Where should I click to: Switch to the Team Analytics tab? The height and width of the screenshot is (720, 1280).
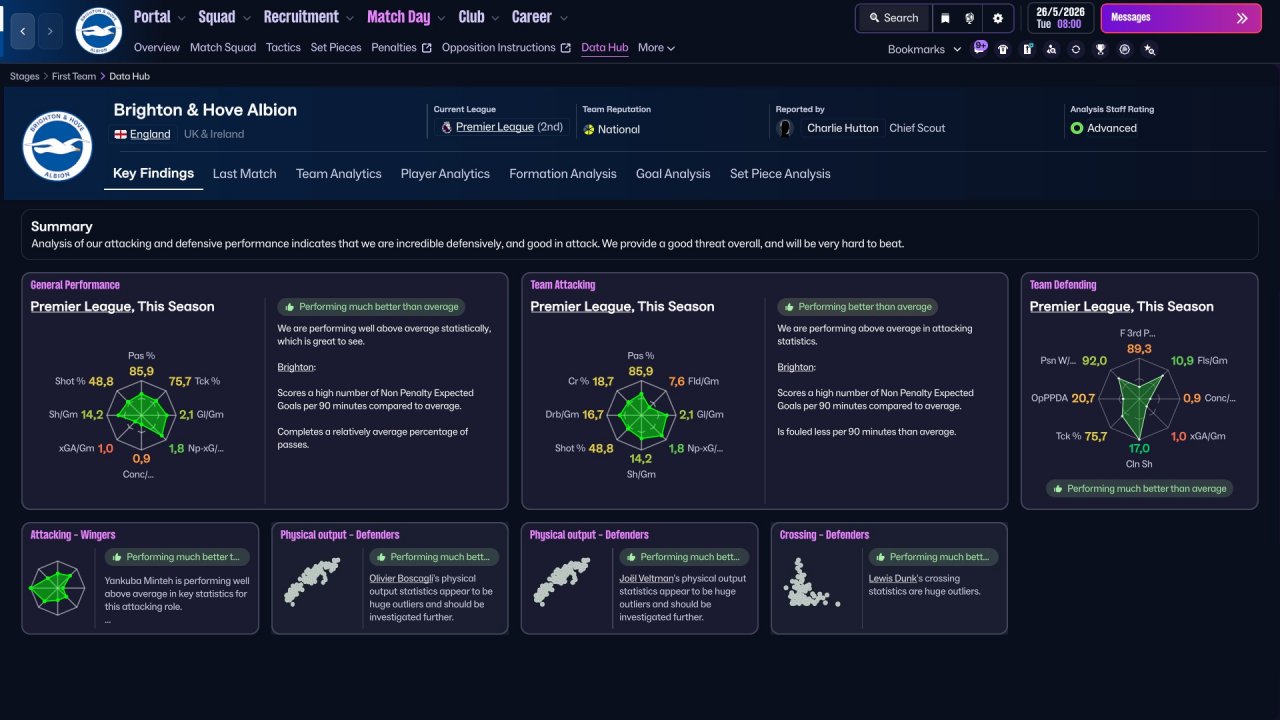pos(339,174)
